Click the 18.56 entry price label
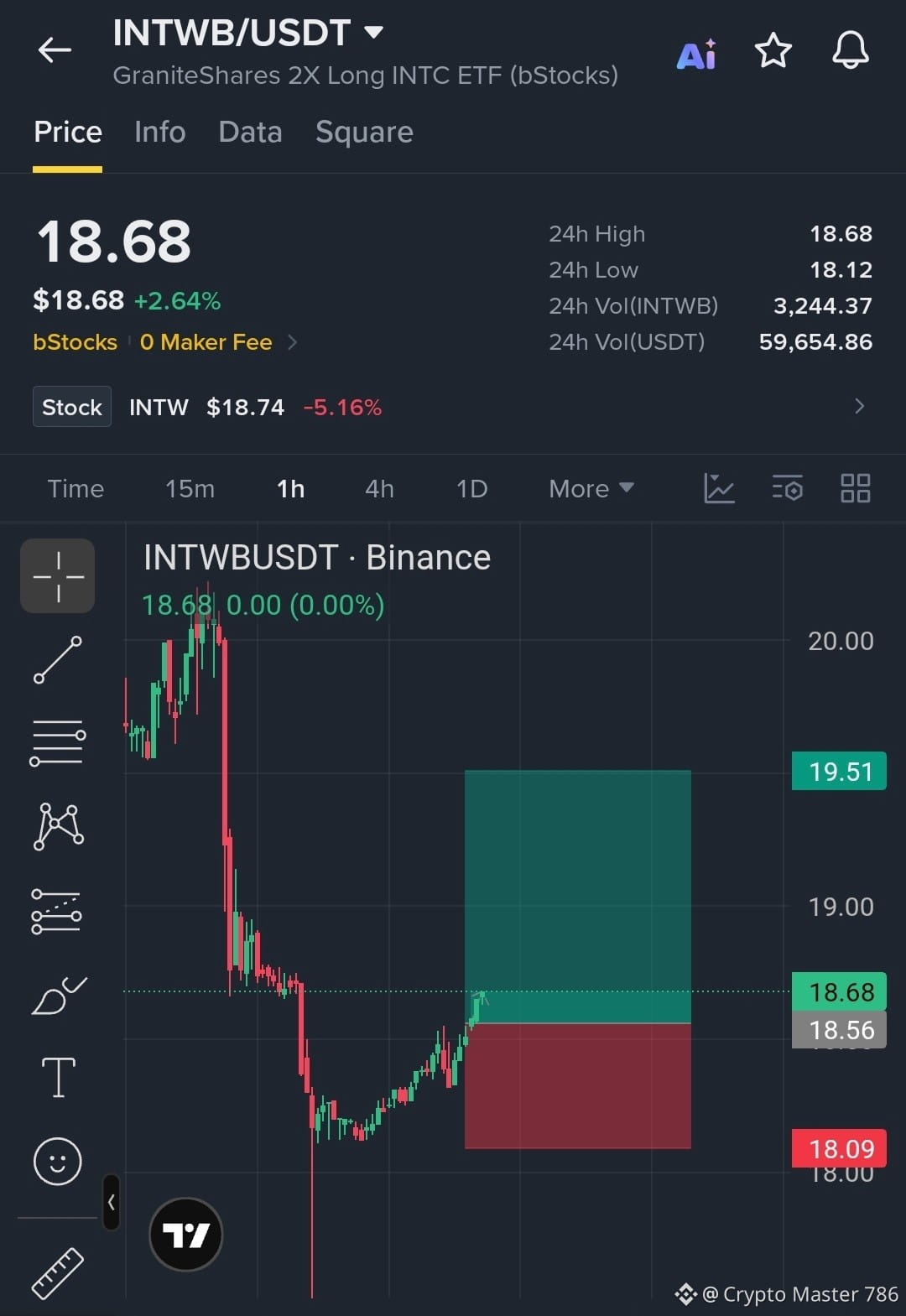 839,1030
